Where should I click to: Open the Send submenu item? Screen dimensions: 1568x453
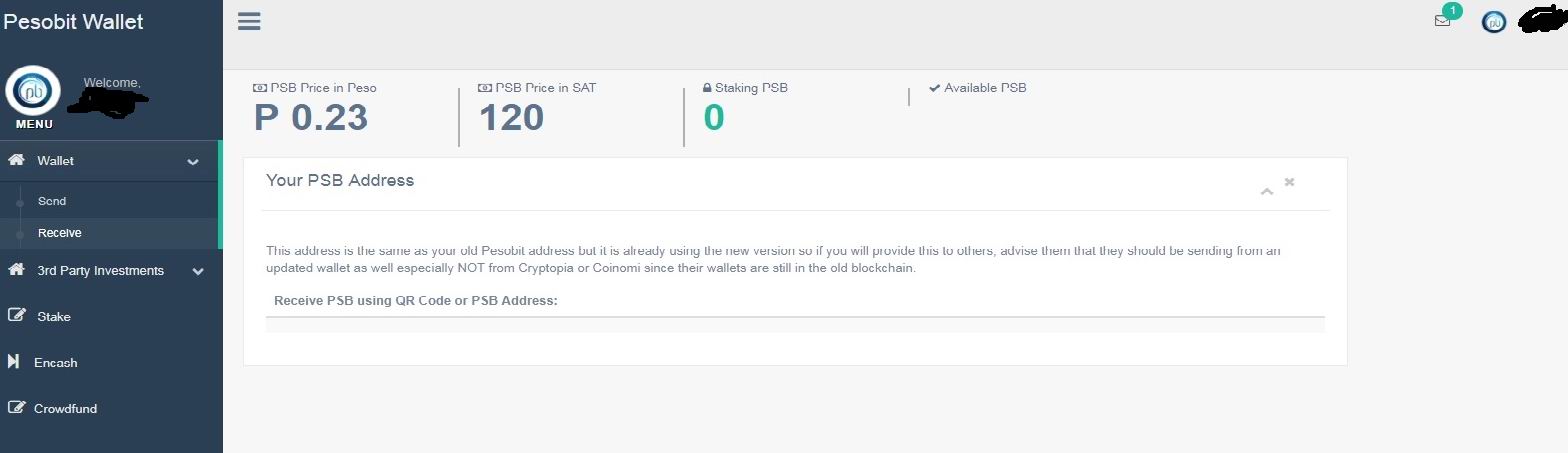(52, 201)
